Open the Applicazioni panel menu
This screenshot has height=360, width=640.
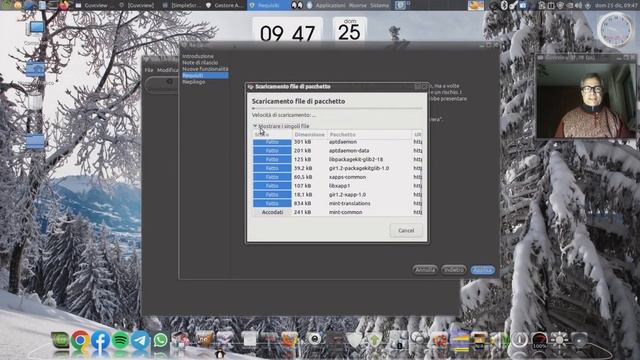pos(330,5)
